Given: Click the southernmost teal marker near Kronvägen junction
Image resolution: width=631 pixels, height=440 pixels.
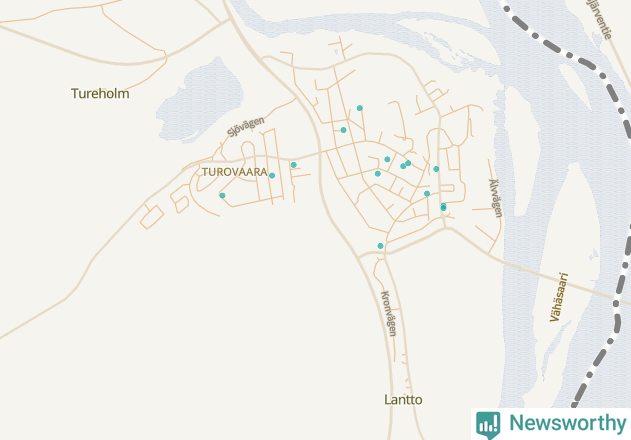Looking at the screenshot, I should tap(380, 246).
